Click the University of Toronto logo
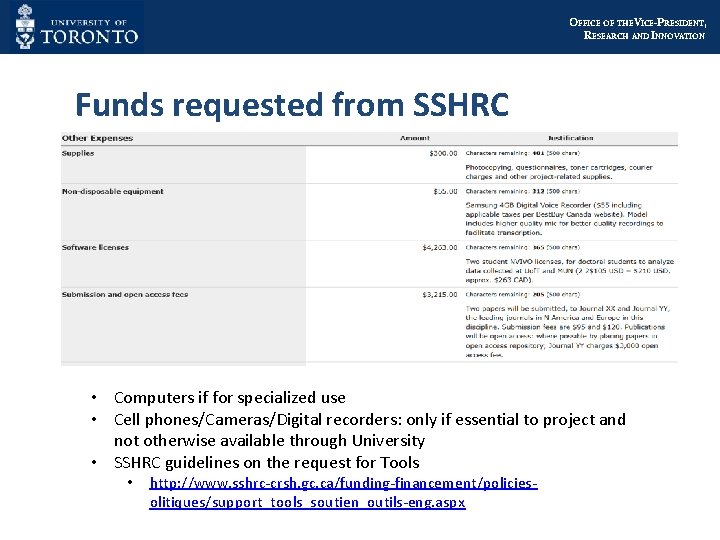 click(x=76, y=27)
